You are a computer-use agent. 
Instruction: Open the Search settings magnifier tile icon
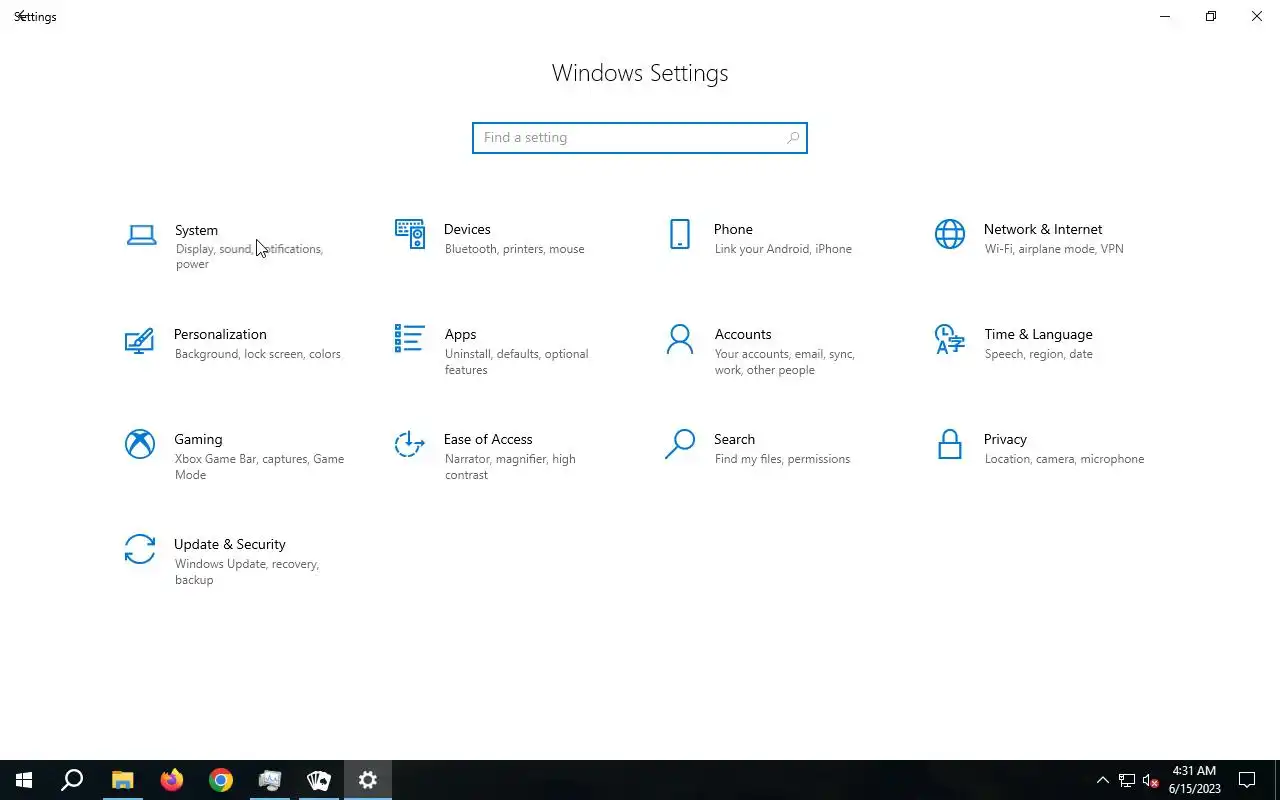[x=680, y=444]
